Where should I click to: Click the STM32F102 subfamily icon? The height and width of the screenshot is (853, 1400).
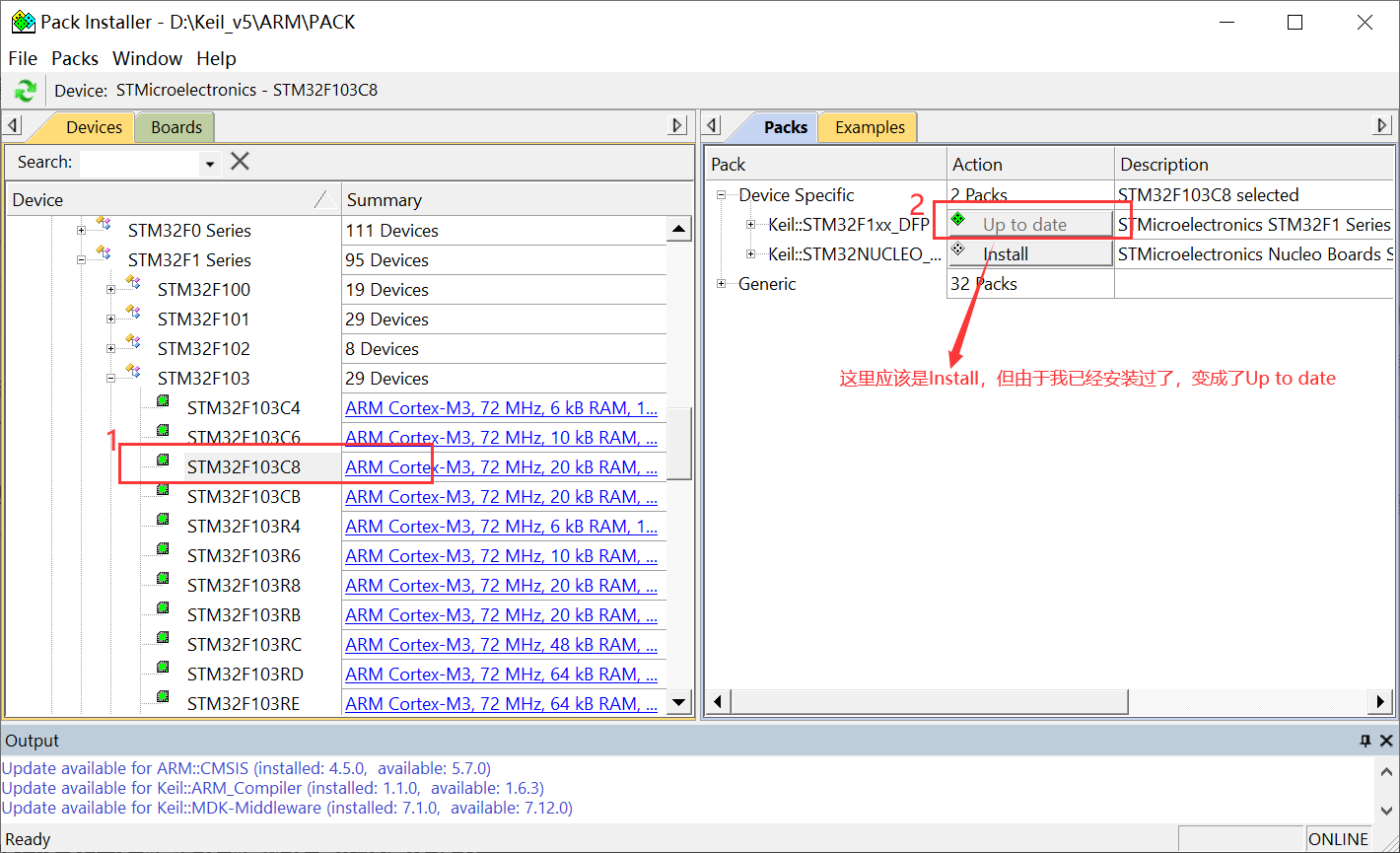[133, 343]
